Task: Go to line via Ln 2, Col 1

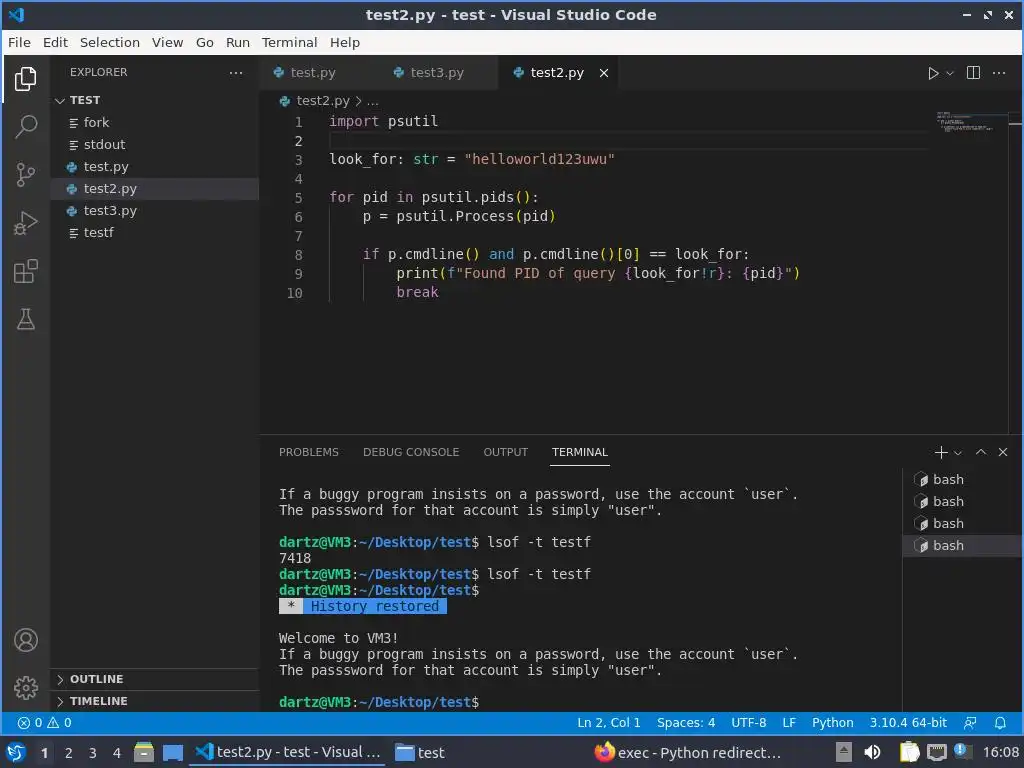Action: [x=609, y=722]
